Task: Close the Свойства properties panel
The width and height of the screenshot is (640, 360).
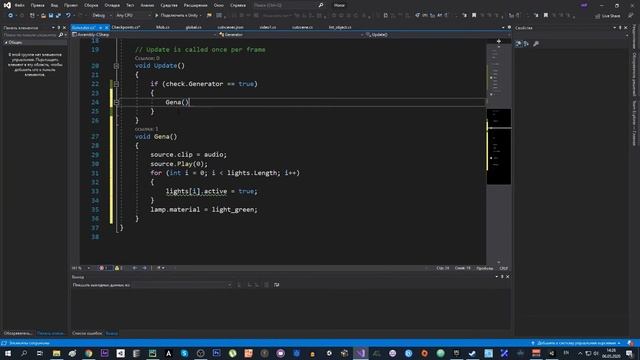Action: coord(626,28)
